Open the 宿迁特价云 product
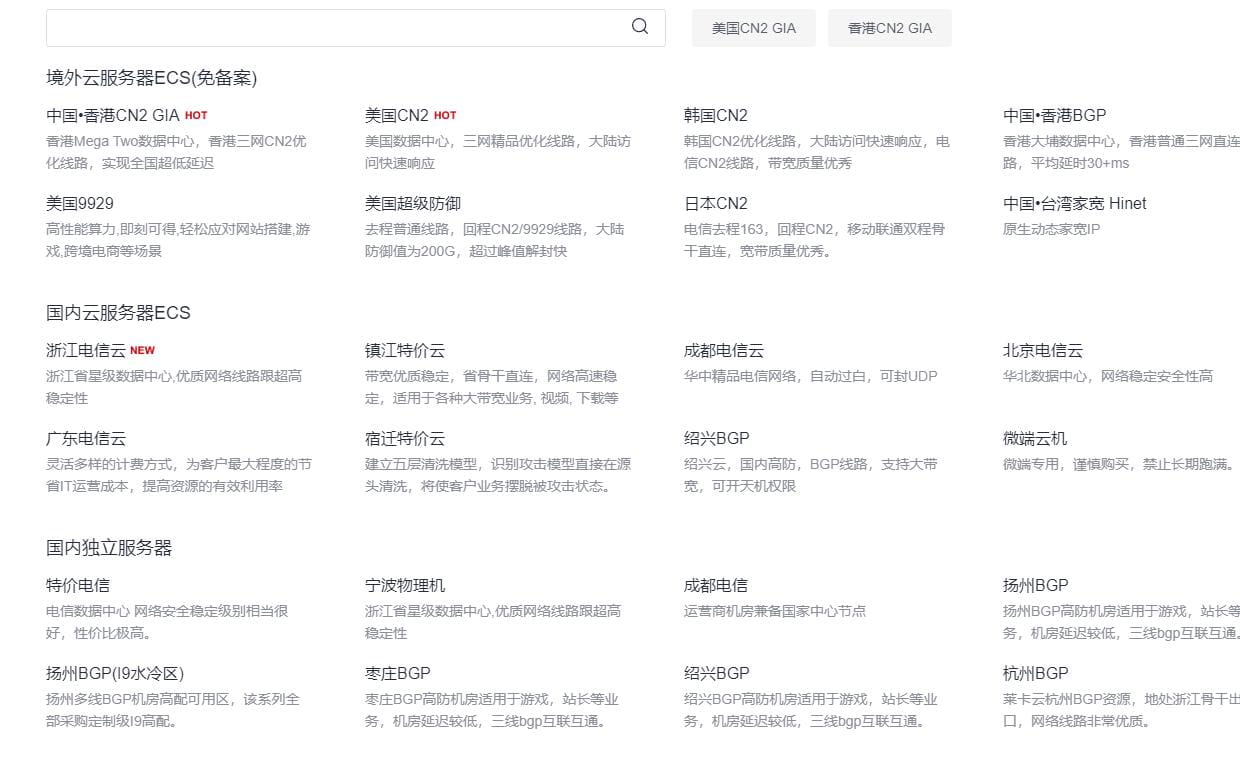 [x=406, y=438]
